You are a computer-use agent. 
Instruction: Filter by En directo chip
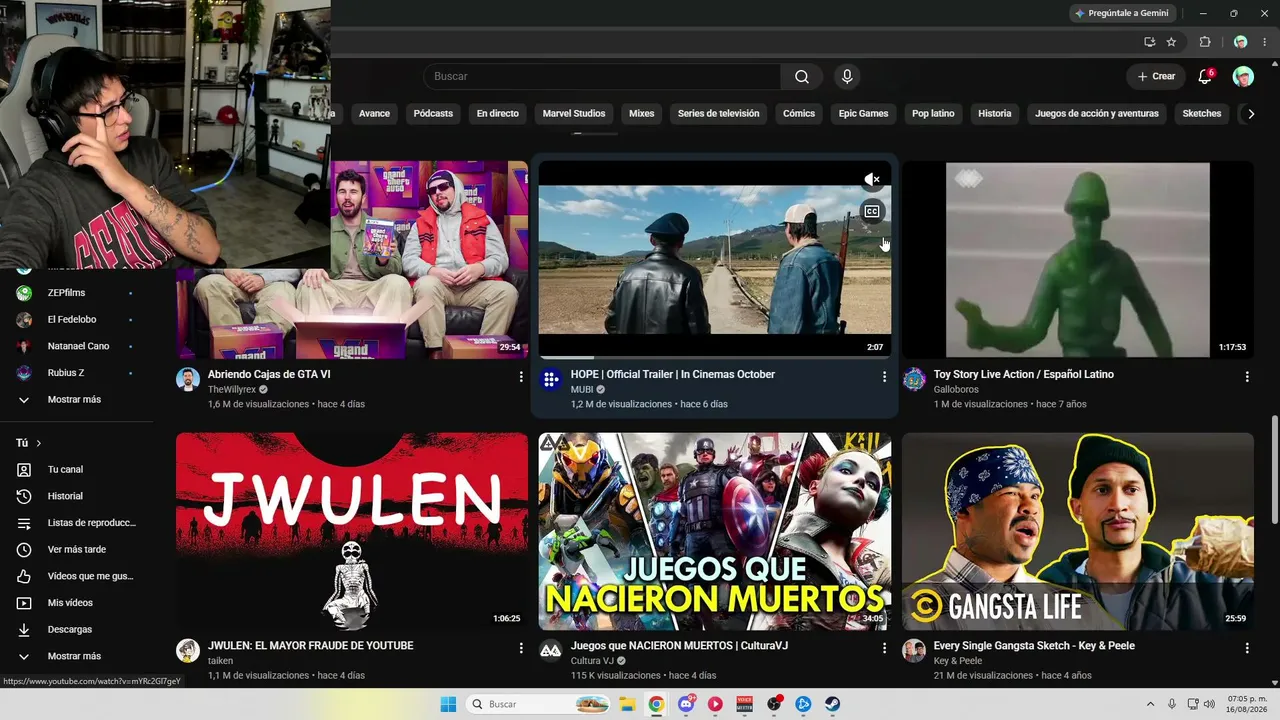pos(498,114)
